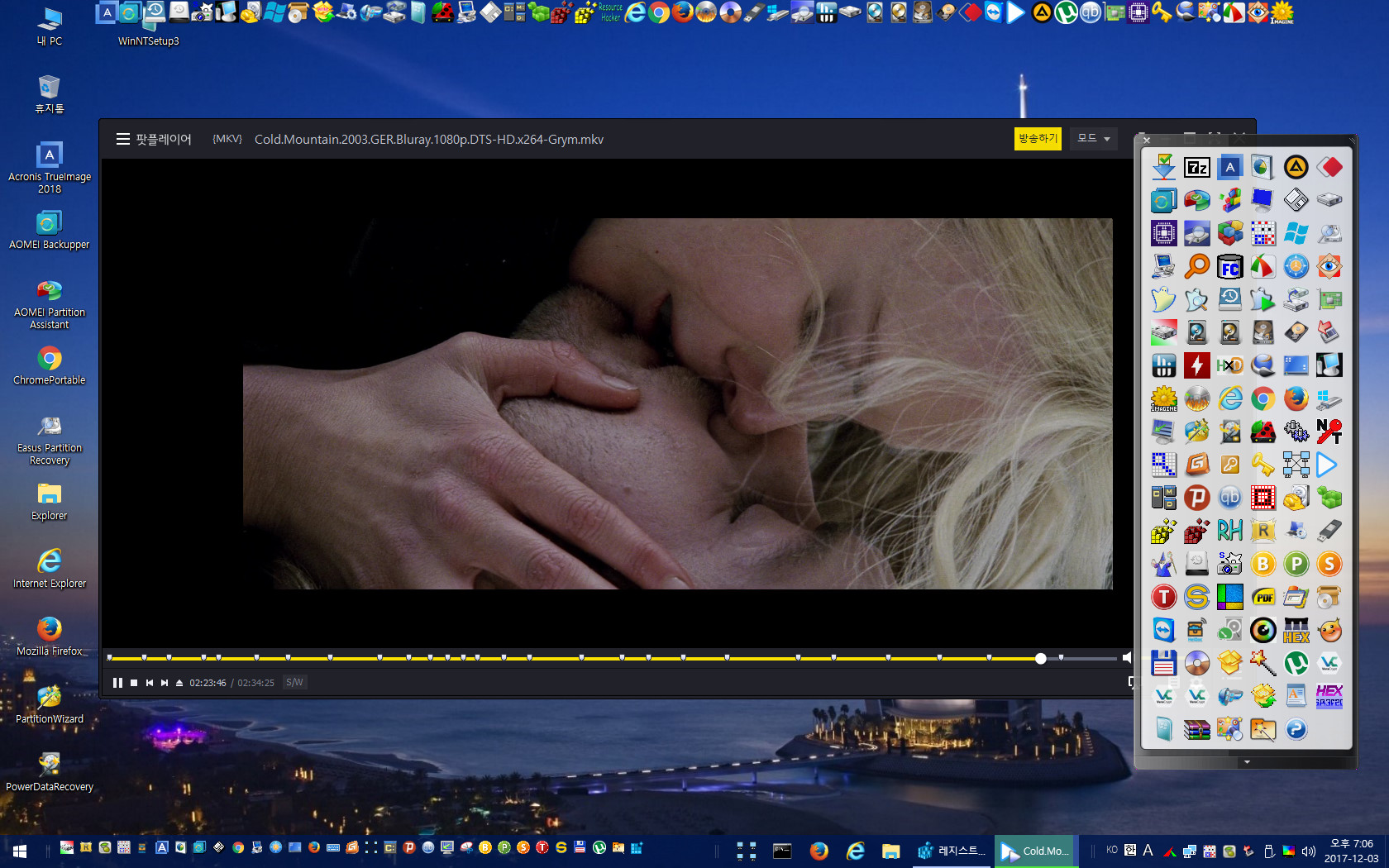The width and height of the screenshot is (1389, 868).
Task: Stop playback in PotPlayer
Action: [134, 683]
